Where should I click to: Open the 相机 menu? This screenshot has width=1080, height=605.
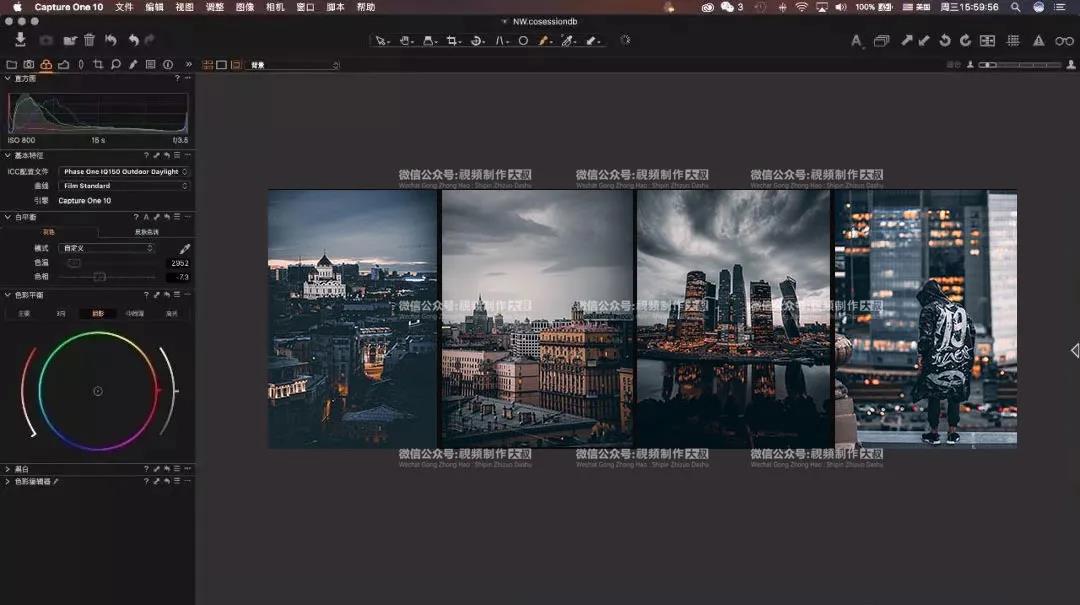[275, 7]
